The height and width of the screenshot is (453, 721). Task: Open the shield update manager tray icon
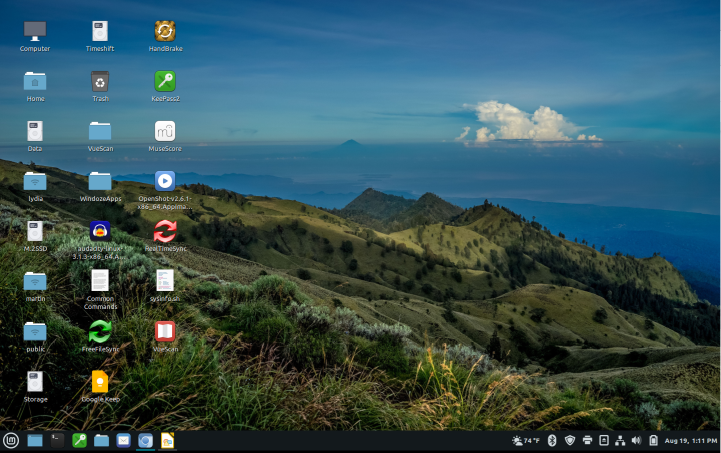pos(570,441)
